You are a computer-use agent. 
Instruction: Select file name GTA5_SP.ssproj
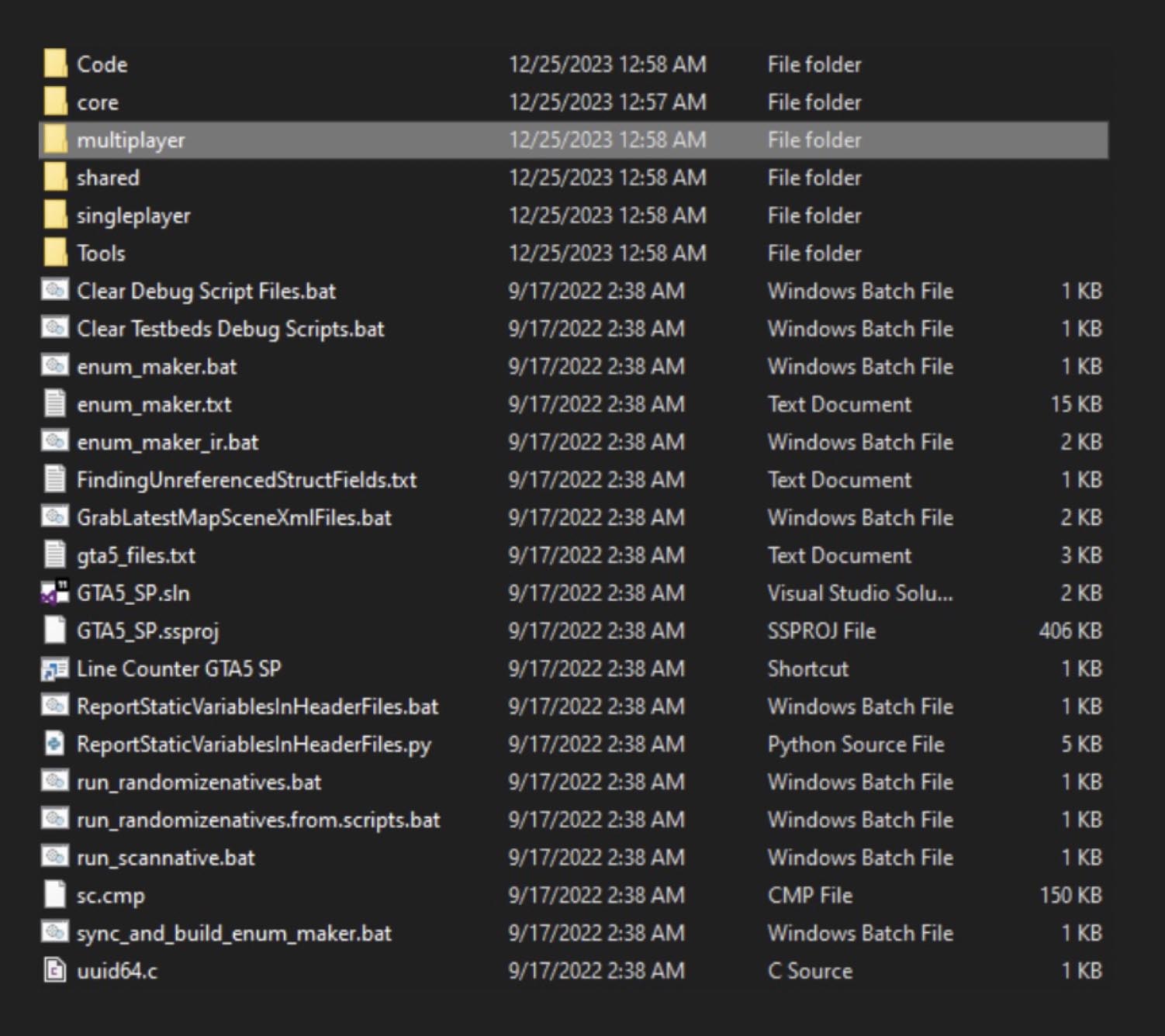coord(148,631)
